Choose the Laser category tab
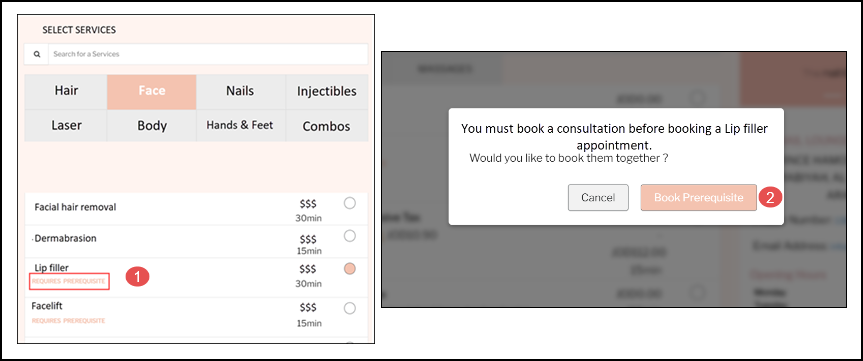 tap(66, 125)
